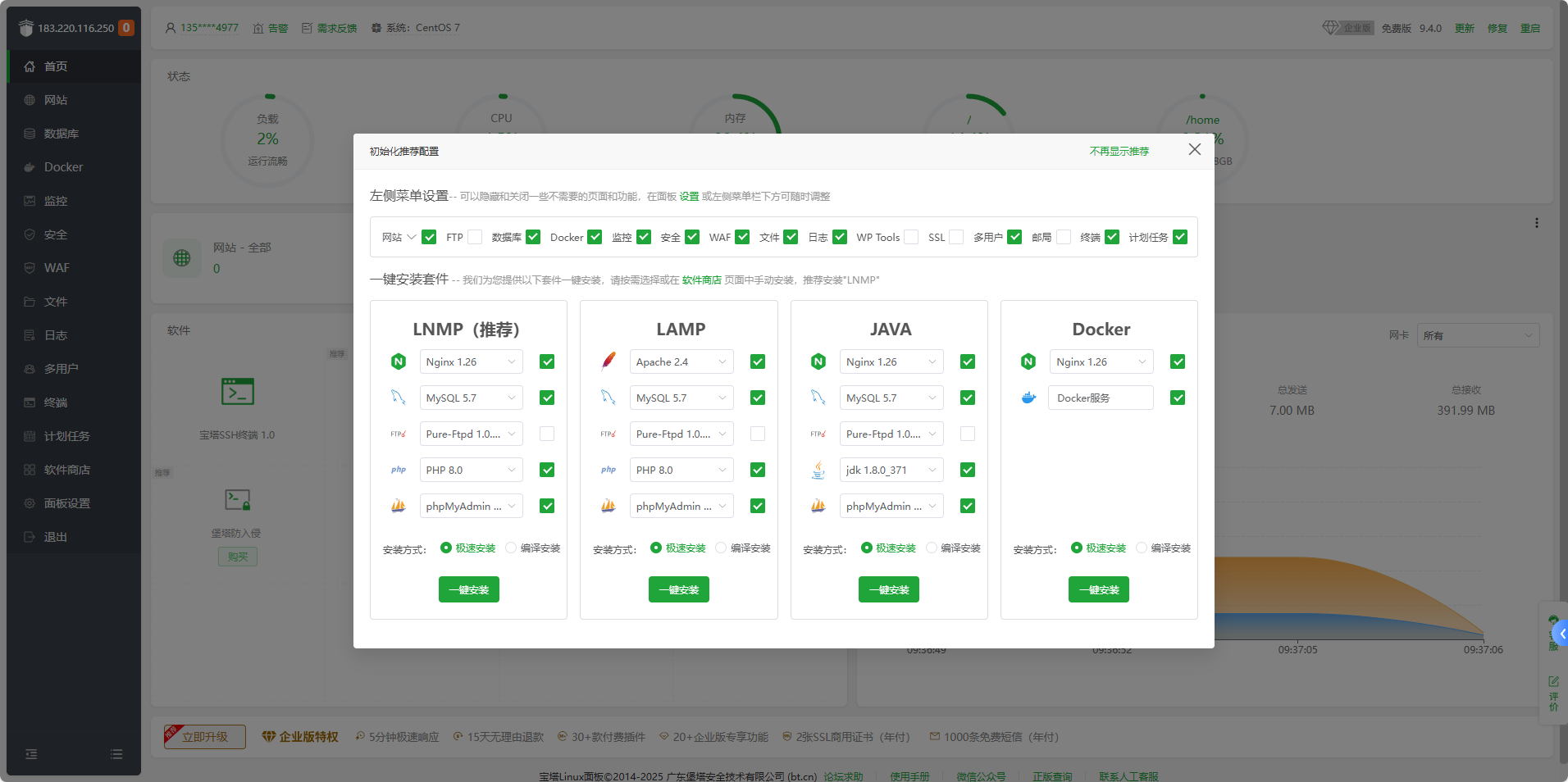The image size is (1568, 782).
Task: Enable the WP Tools menu checkbox
Action: (911, 237)
